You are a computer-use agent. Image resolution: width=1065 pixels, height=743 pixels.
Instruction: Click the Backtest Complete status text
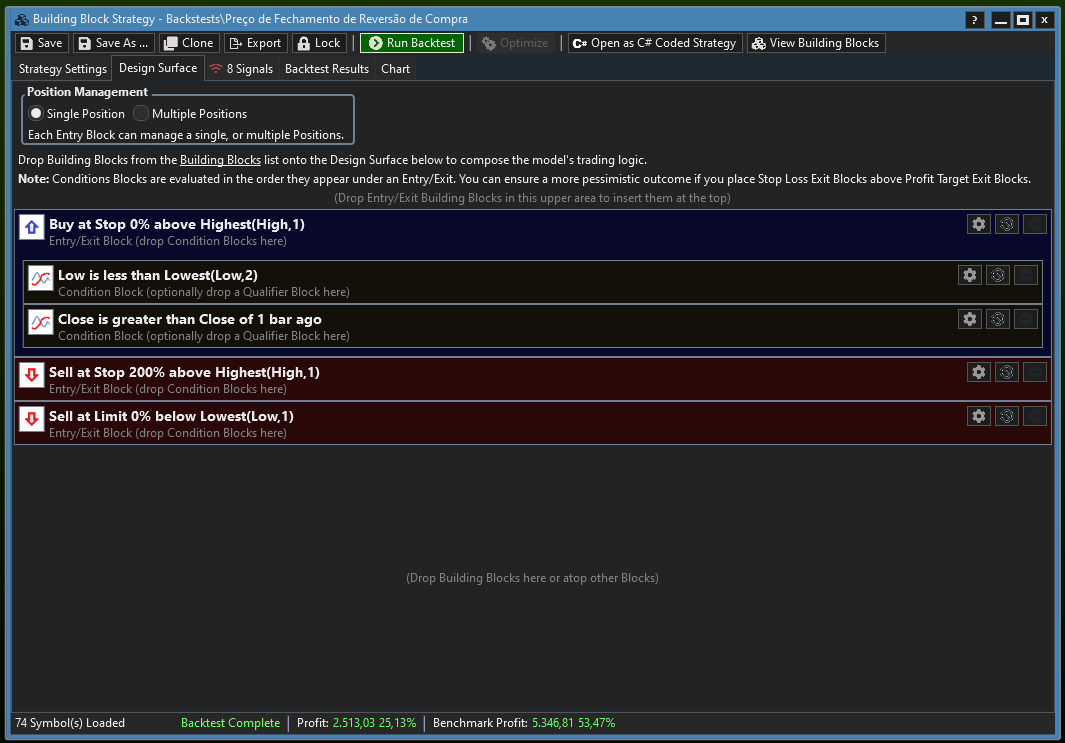click(230, 723)
